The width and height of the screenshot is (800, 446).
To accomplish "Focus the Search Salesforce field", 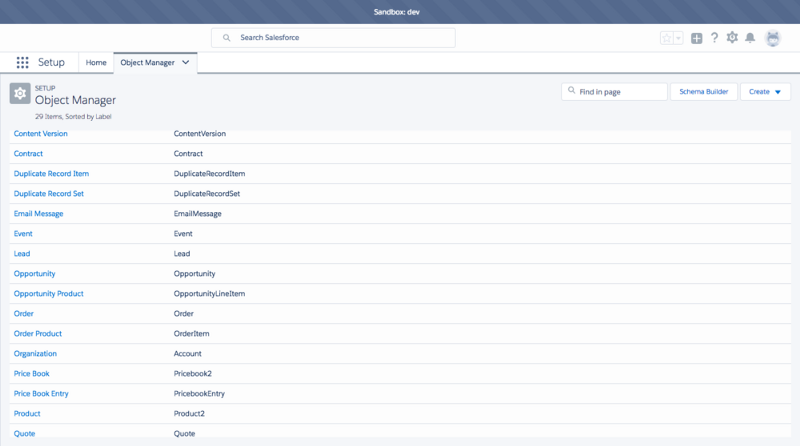I will point(333,38).
